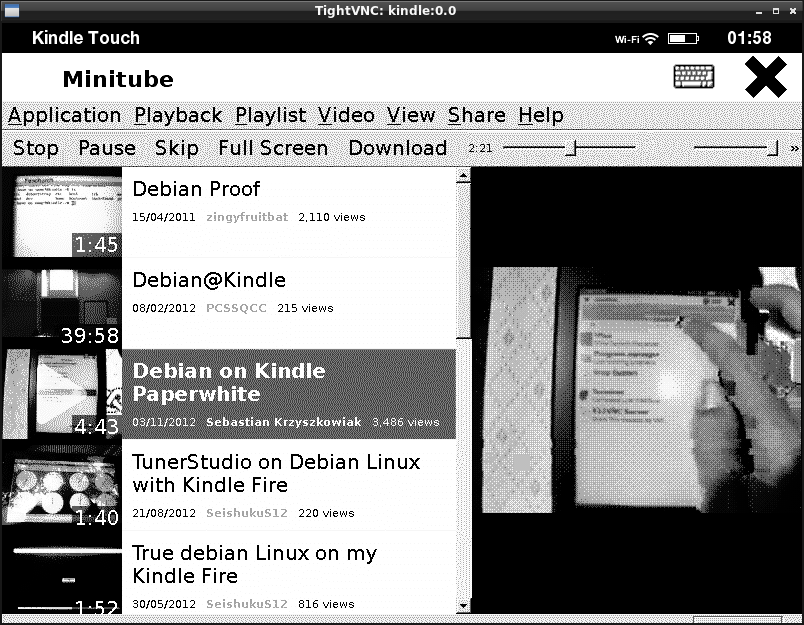The height and width of the screenshot is (625, 804).
Task: Click the 15/04/2011 date text
Action: (x=164, y=217)
